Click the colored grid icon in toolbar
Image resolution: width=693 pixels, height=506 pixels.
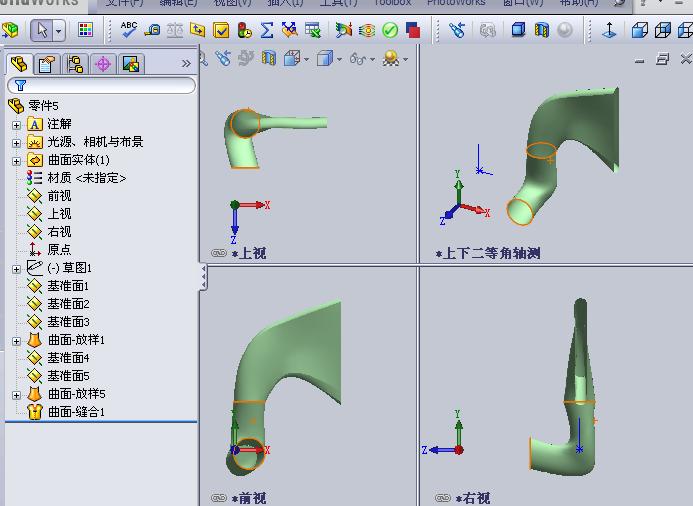tap(85, 30)
